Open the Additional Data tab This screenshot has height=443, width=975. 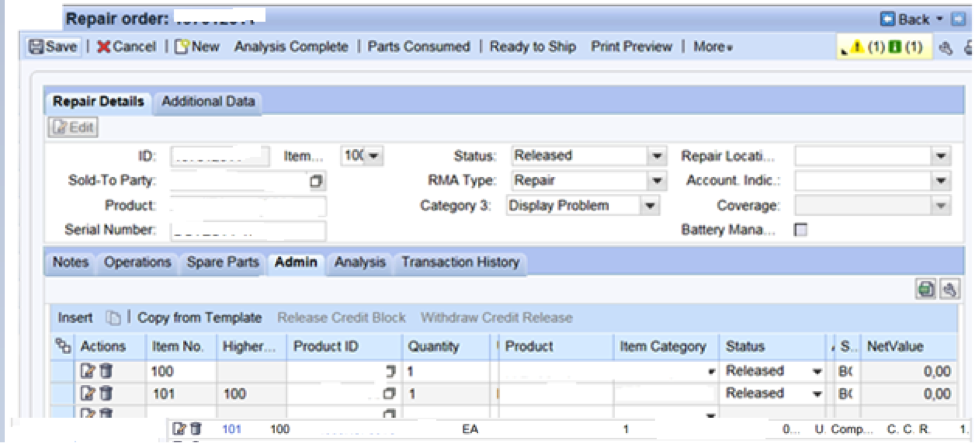point(208,101)
